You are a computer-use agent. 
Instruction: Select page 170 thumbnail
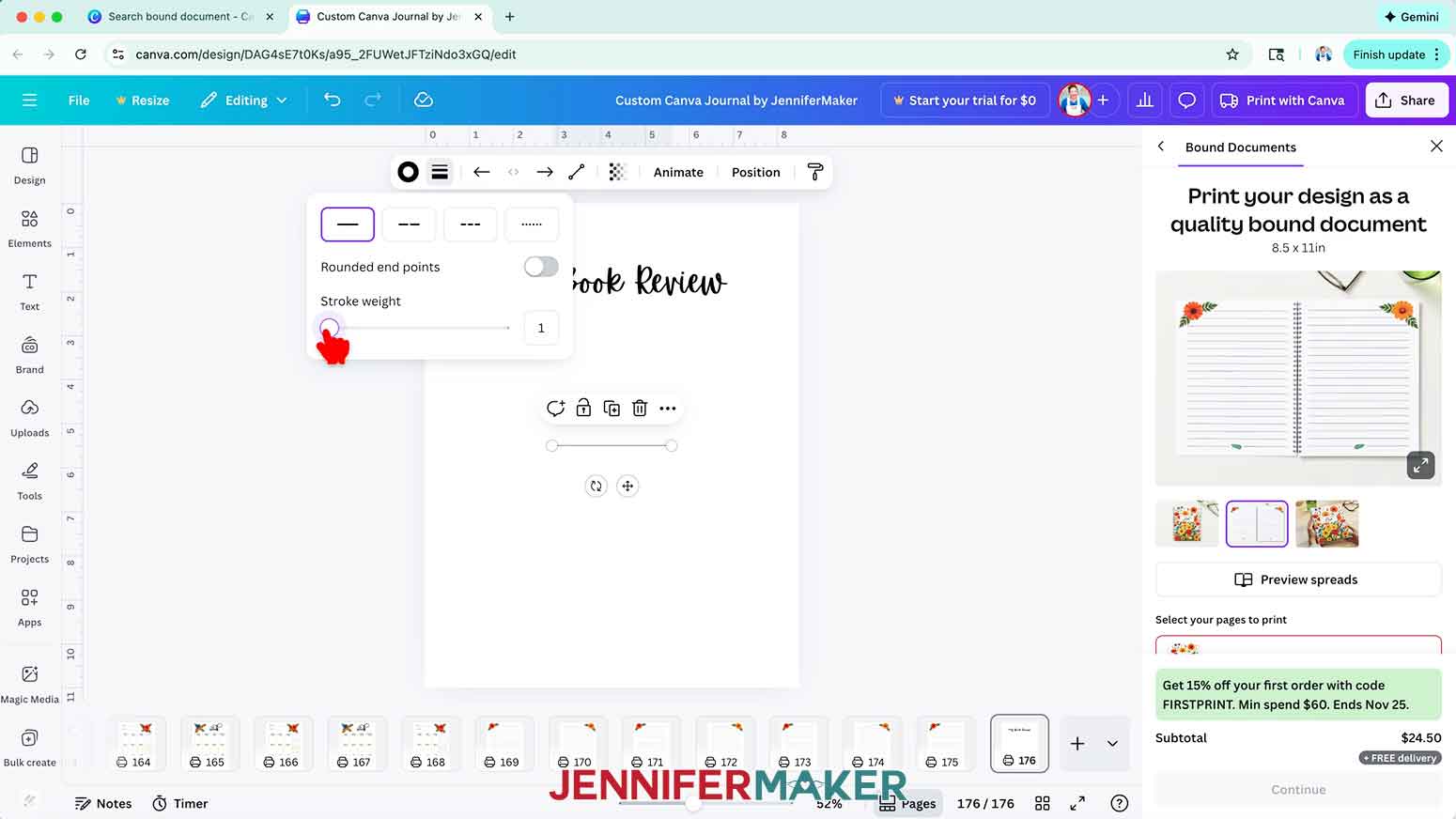[x=576, y=744]
